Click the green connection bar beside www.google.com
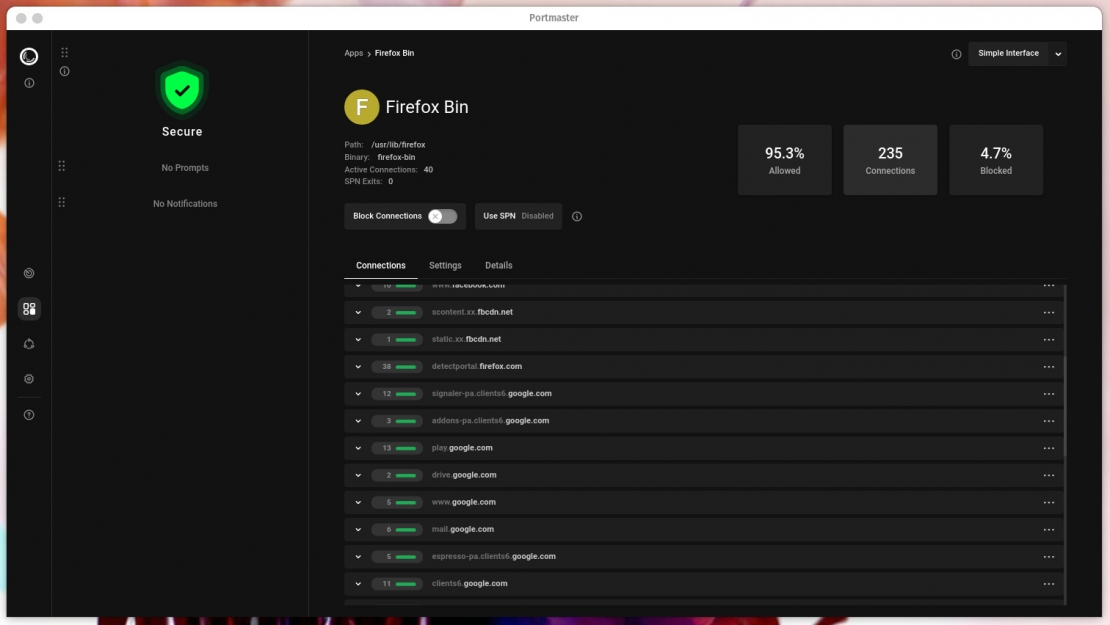Screen dimensions: 1110x625 tap(404, 502)
